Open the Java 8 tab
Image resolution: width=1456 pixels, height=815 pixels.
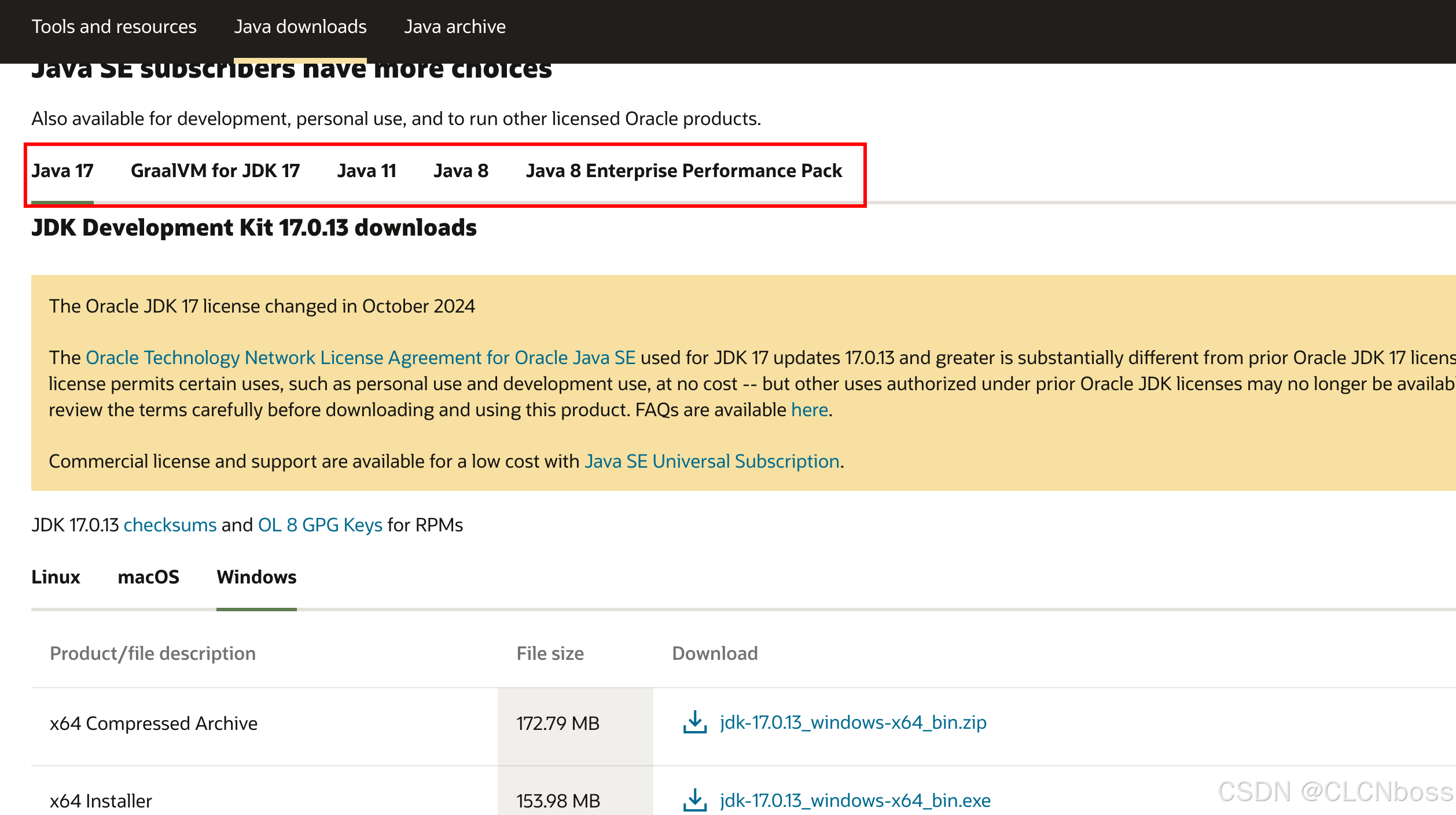[461, 171]
